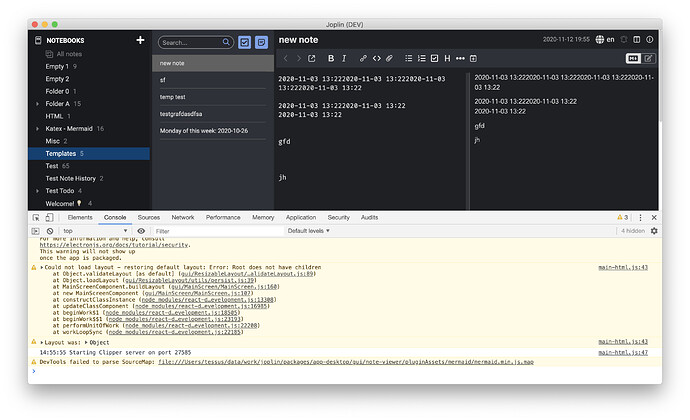The image size is (690, 420).
Task: Expand the logged Object
Action: coord(86,343)
